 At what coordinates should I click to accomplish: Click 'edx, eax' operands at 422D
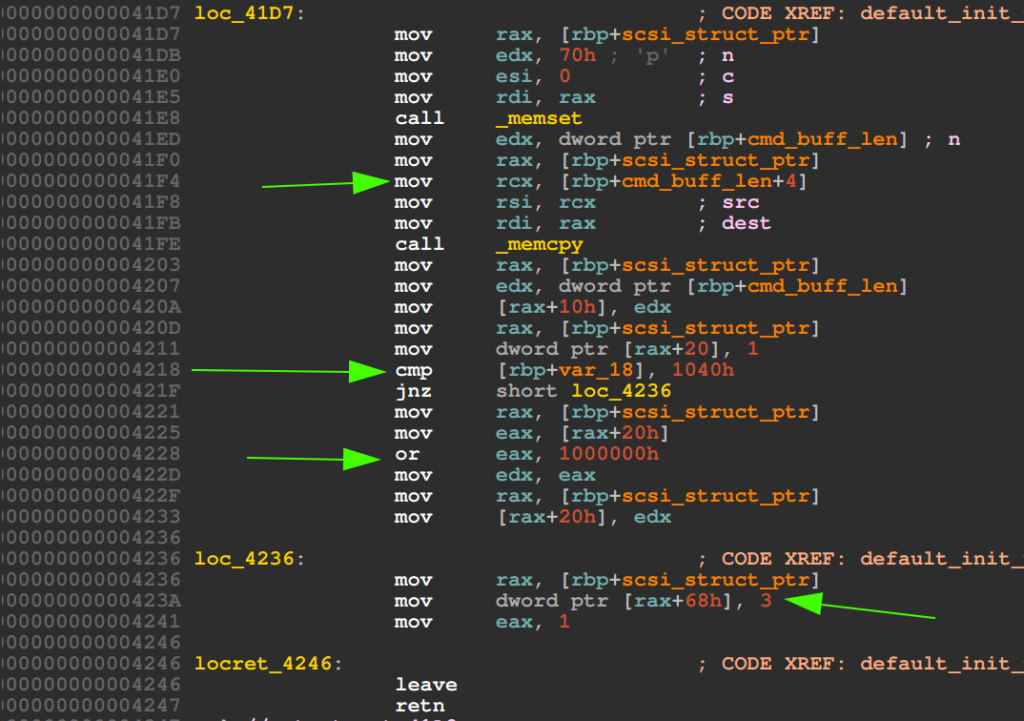(x=545, y=475)
